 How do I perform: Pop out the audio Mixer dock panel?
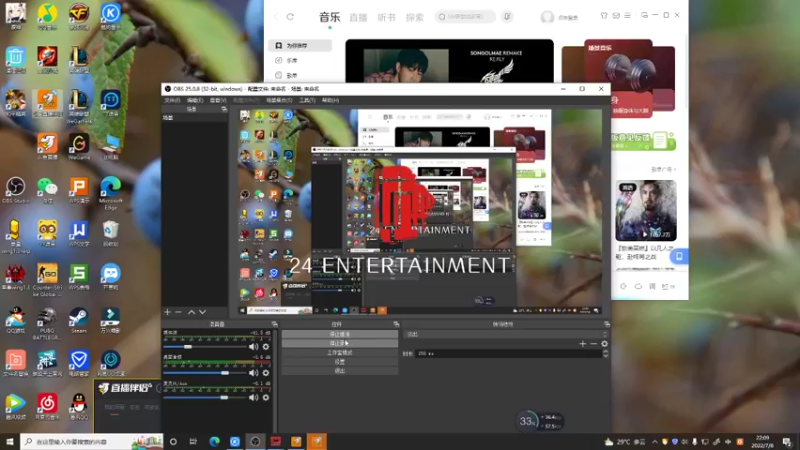pyautogui.click(x=274, y=324)
